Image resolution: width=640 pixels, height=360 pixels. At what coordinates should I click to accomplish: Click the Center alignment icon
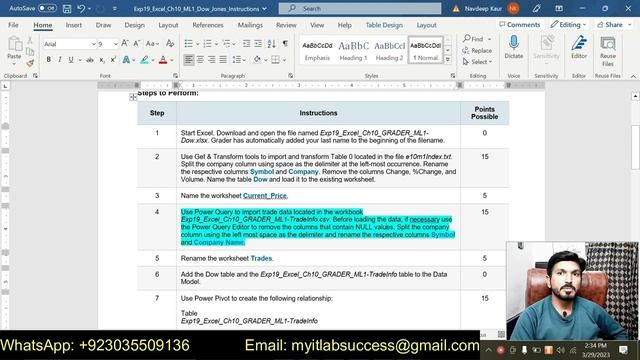[x=200, y=60]
